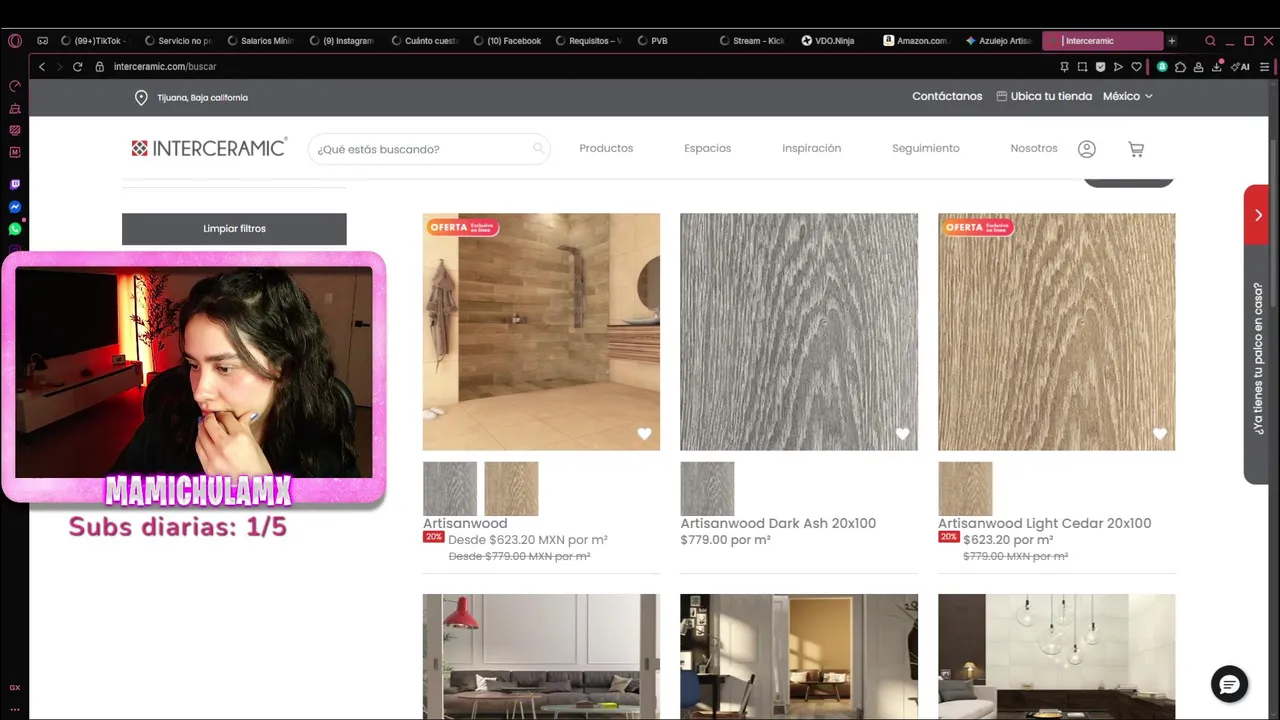Open the Productos menu
This screenshot has width=1280, height=720.
[606, 148]
